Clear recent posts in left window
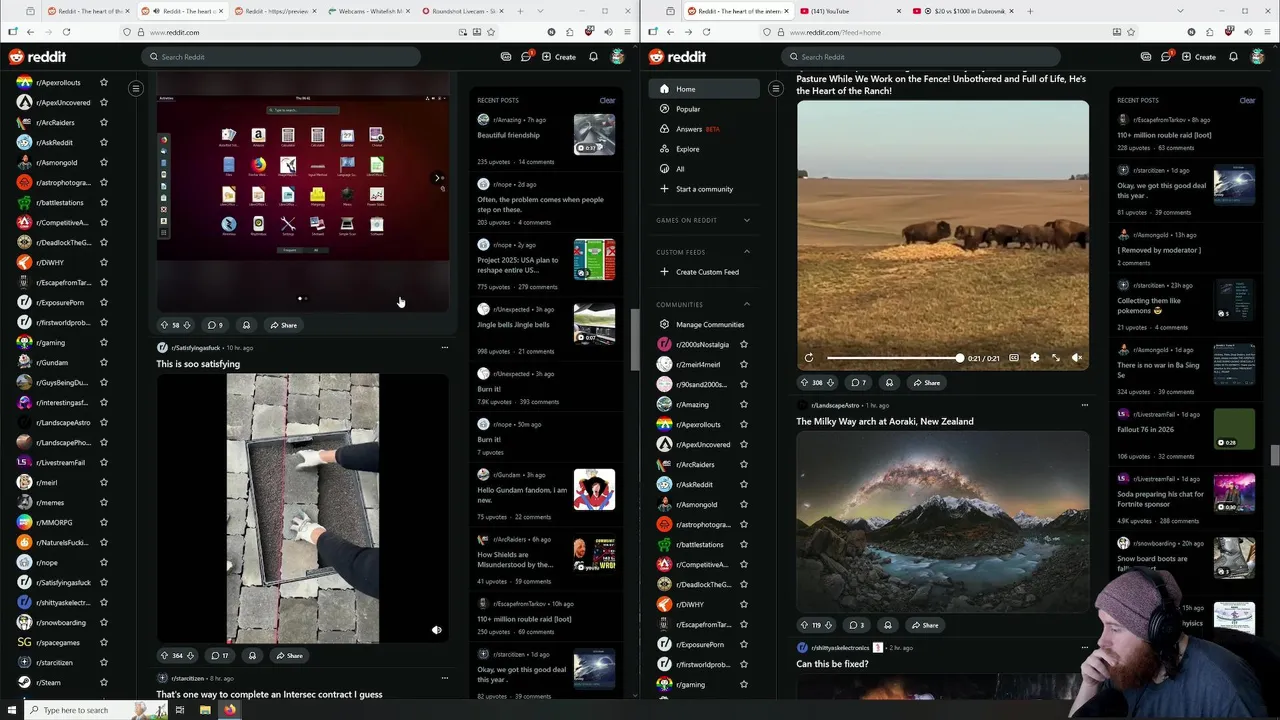The height and width of the screenshot is (720, 1280). click(x=607, y=100)
